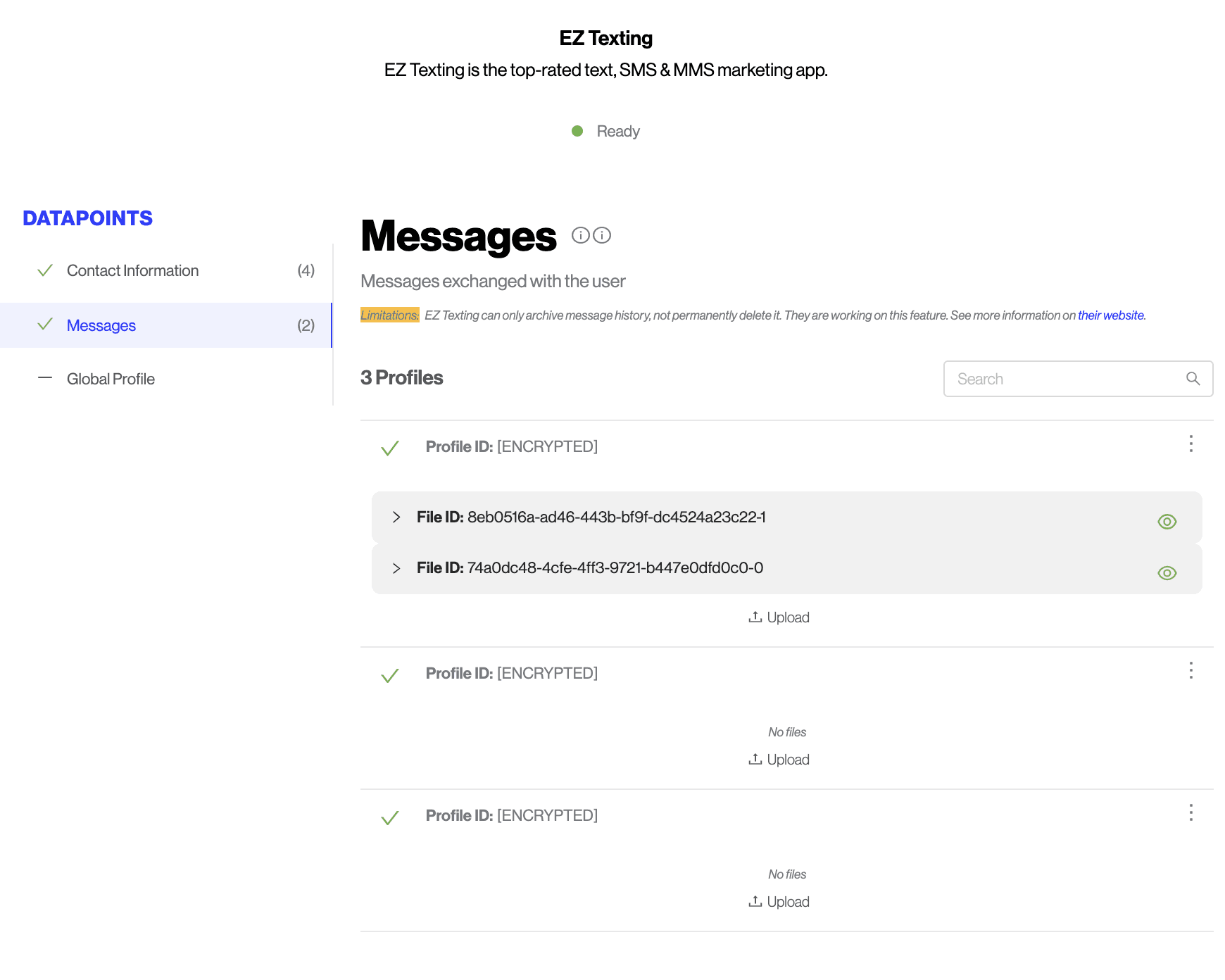The width and height of the screenshot is (1225, 980).
Task: Click Upload under the first profile
Action: tap(779, 617)
